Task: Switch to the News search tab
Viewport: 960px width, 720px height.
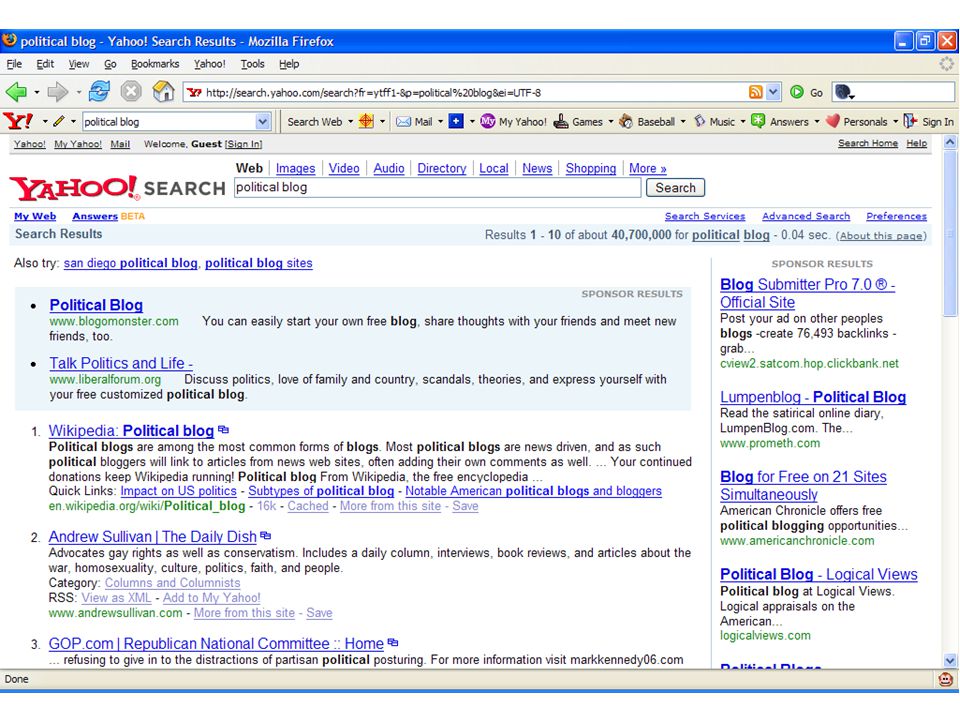Action: 537,168
